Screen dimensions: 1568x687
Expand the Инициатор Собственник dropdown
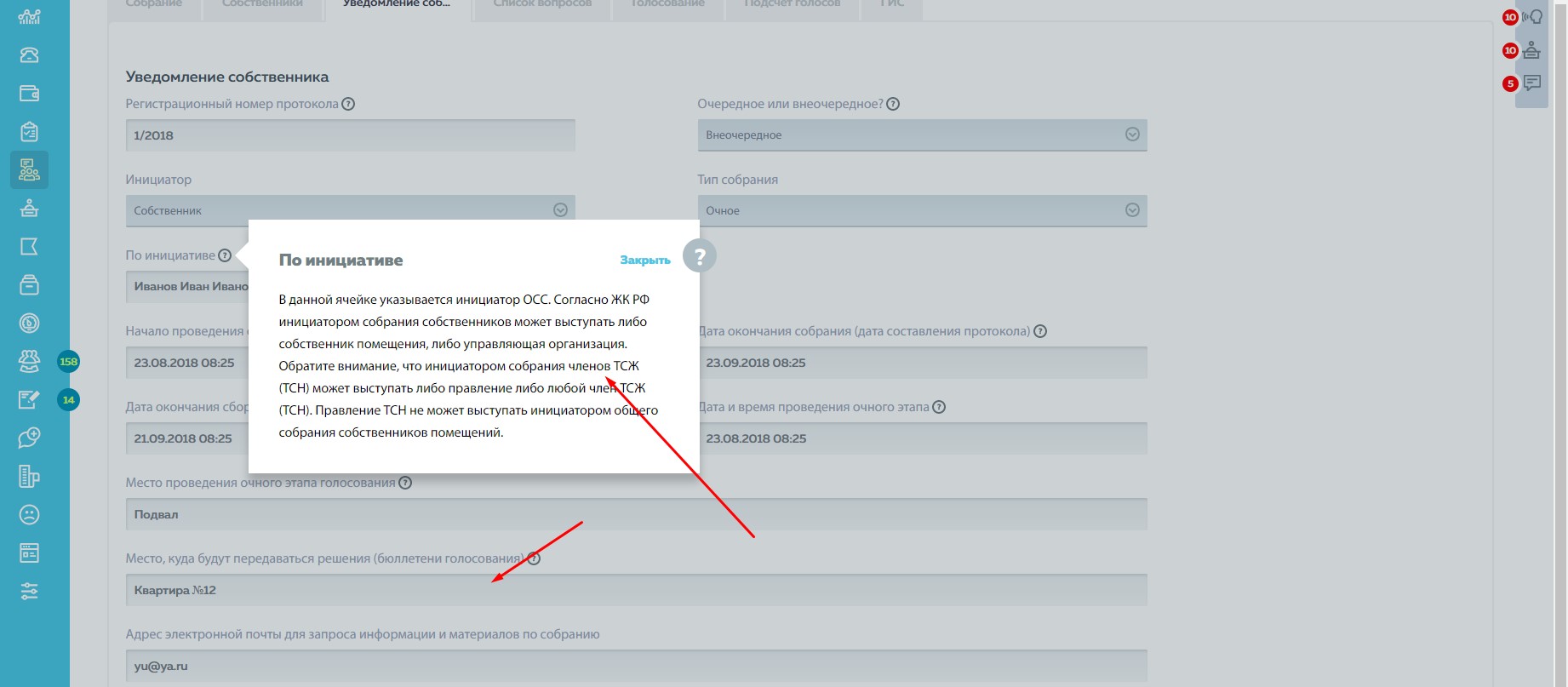[350, 210]
